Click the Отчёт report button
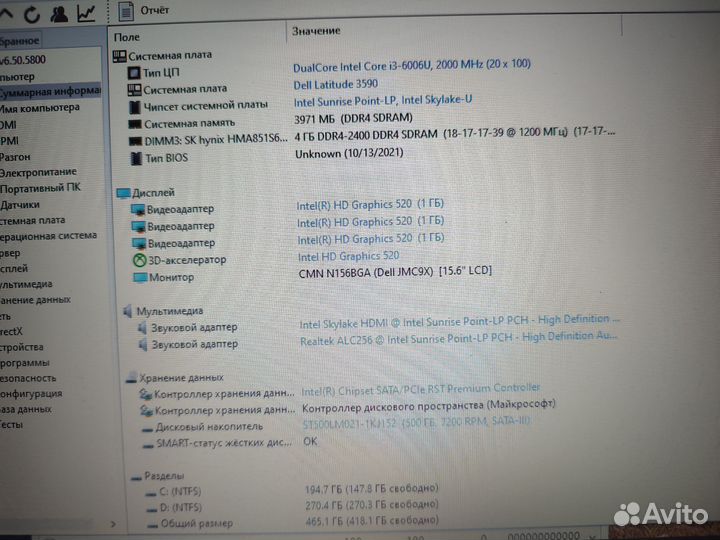 point(144,11)
